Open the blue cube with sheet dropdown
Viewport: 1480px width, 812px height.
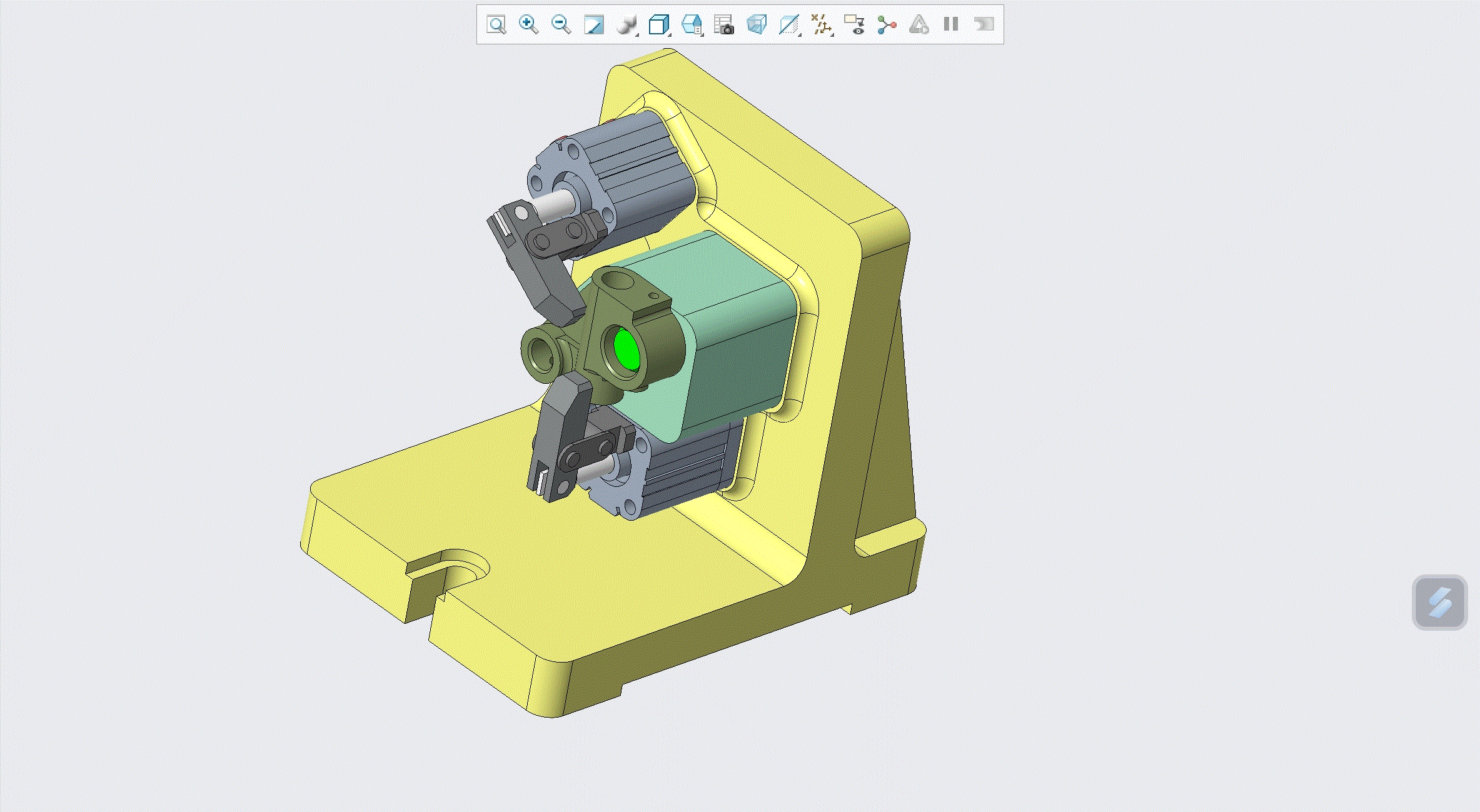click(692, 25)
